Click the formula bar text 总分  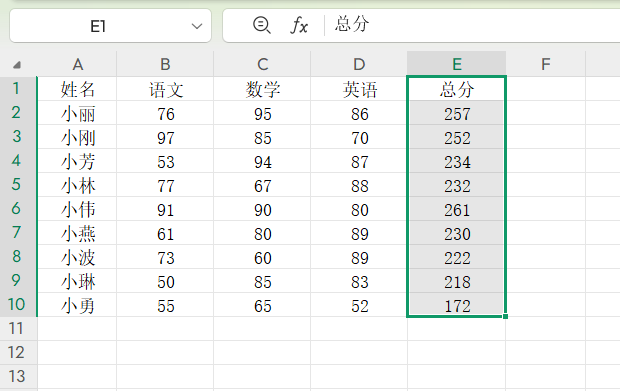point(352,24)
